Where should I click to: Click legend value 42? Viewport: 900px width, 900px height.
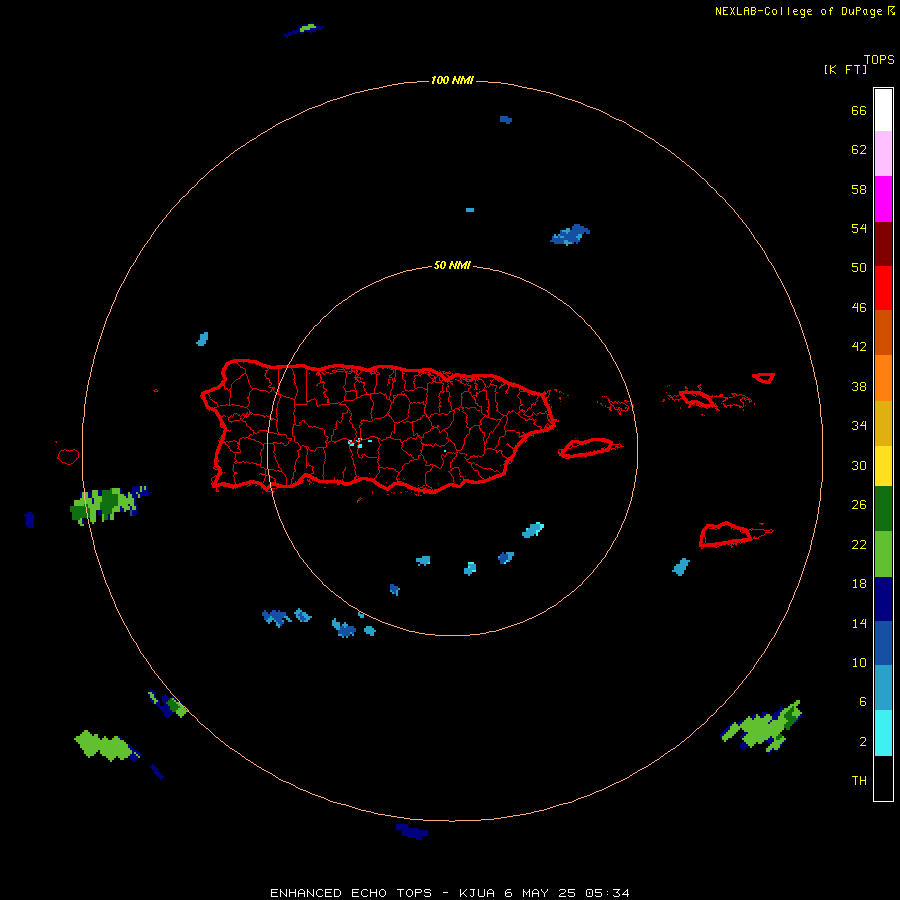(x=859, y=346)
